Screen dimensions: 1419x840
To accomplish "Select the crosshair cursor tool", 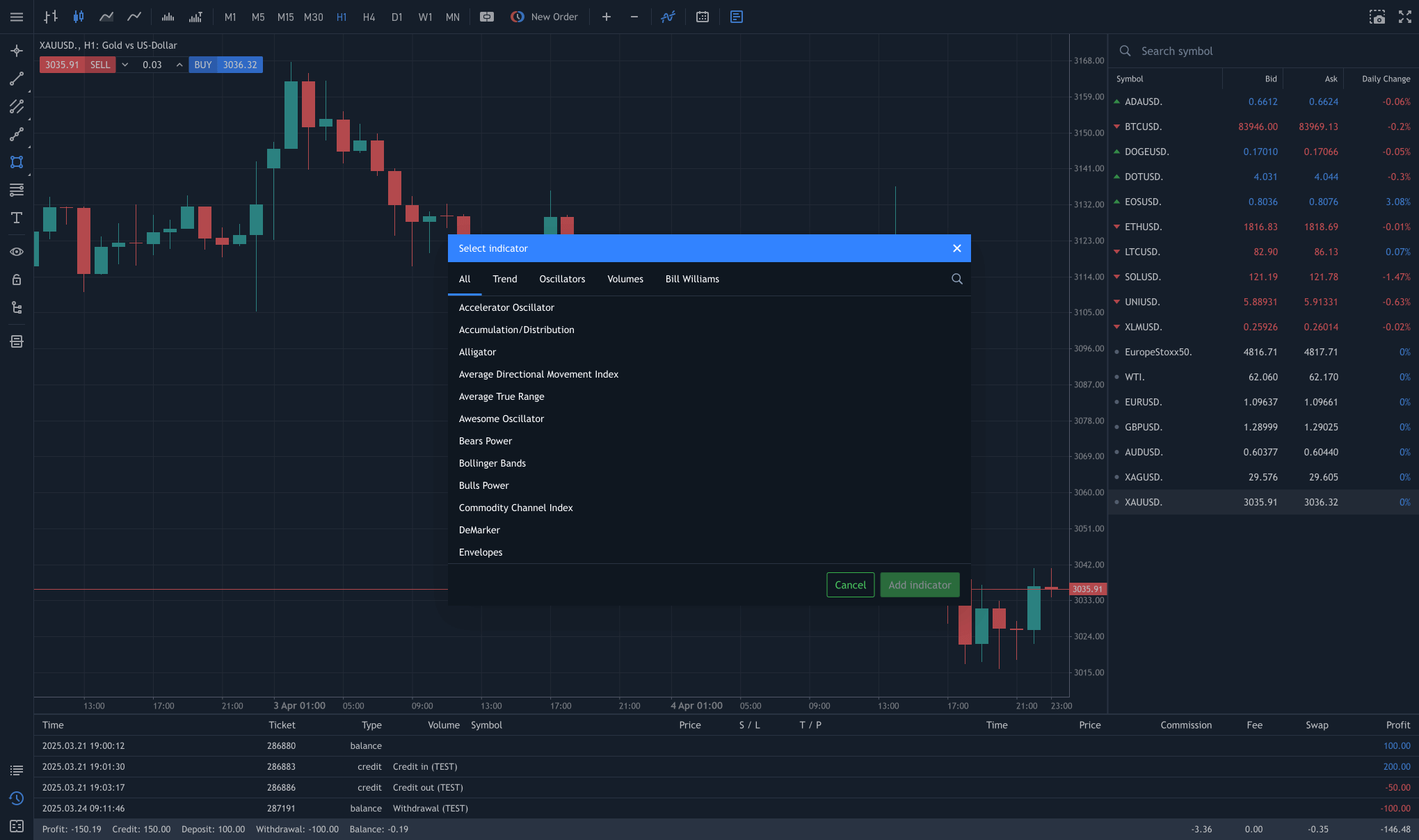I will point(17,51).
